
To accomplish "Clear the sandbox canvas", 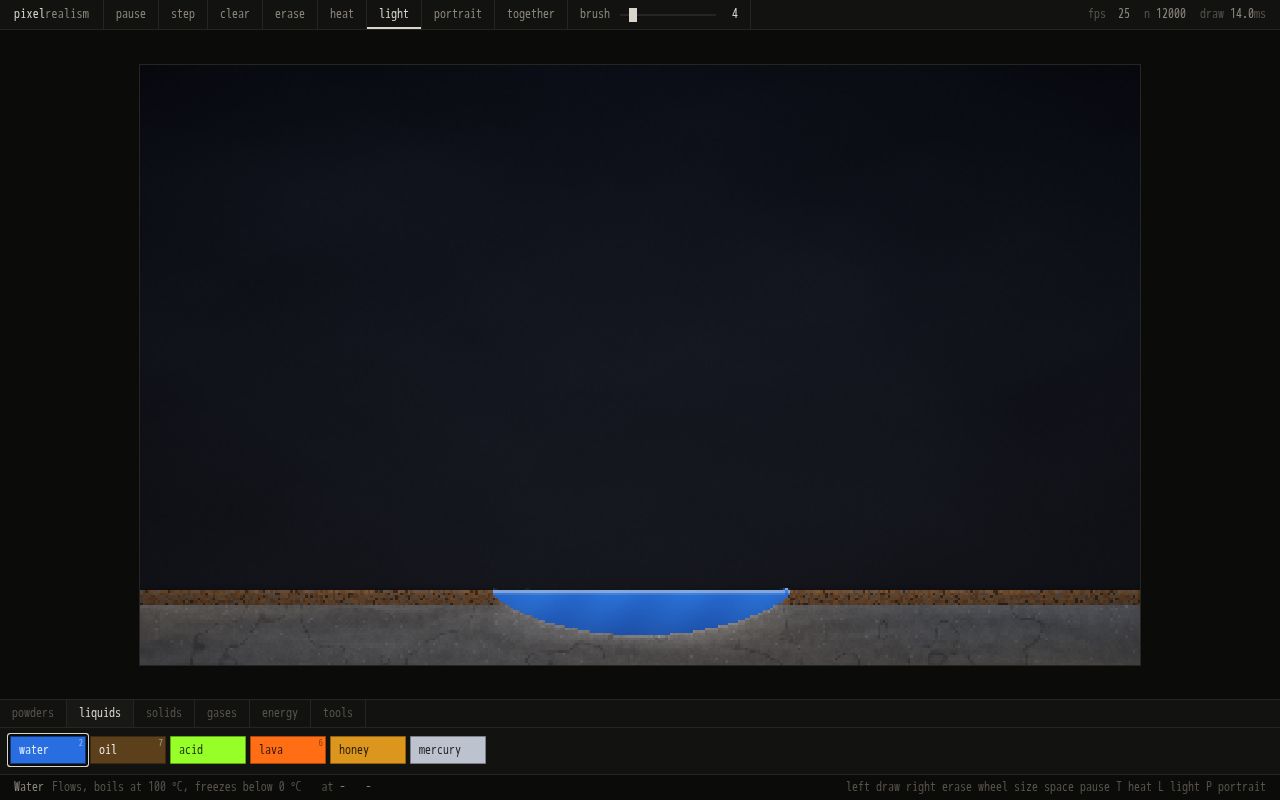I will pyautogui.click(x=235, y=14).
